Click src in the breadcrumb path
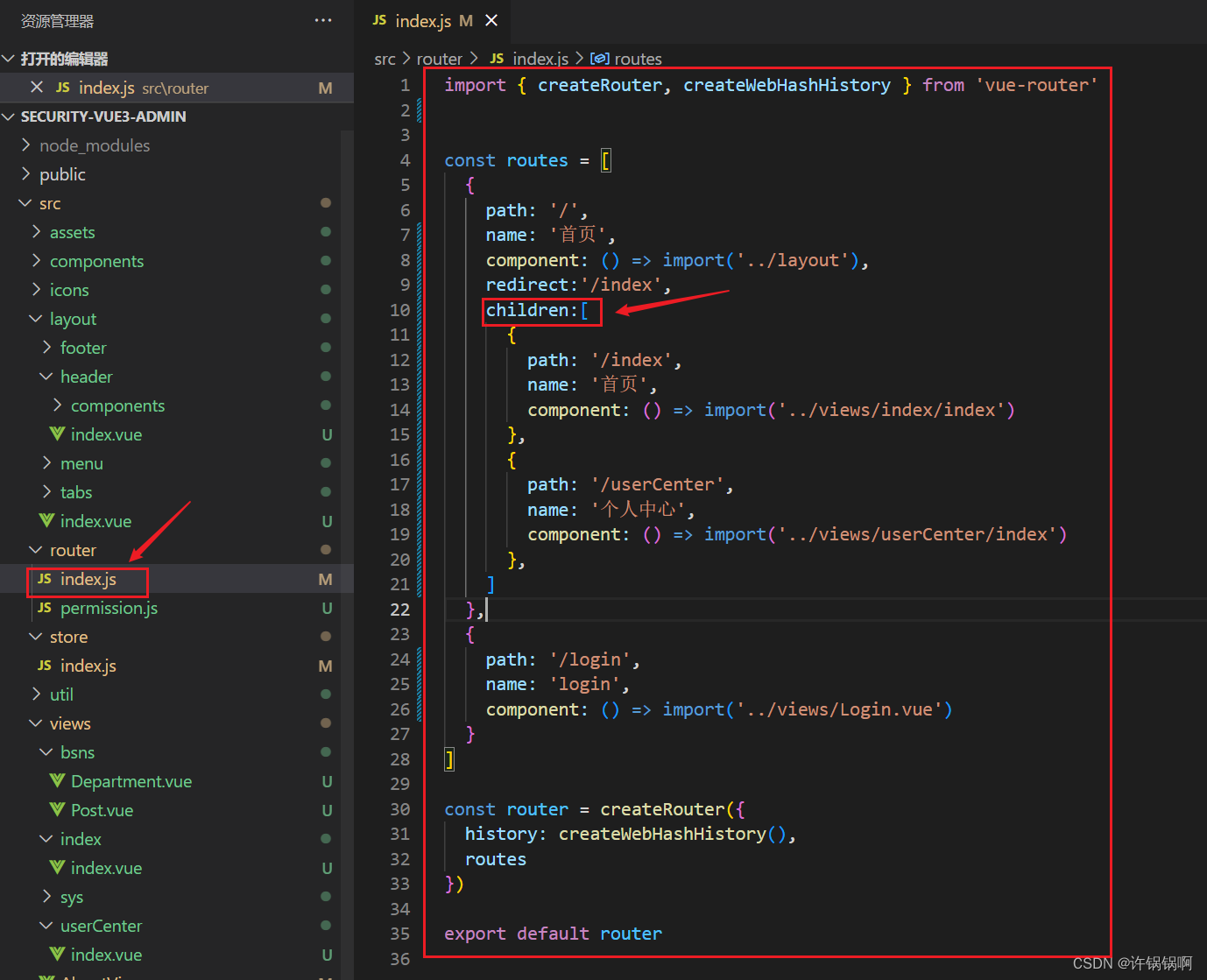 (x=385, y=59)
